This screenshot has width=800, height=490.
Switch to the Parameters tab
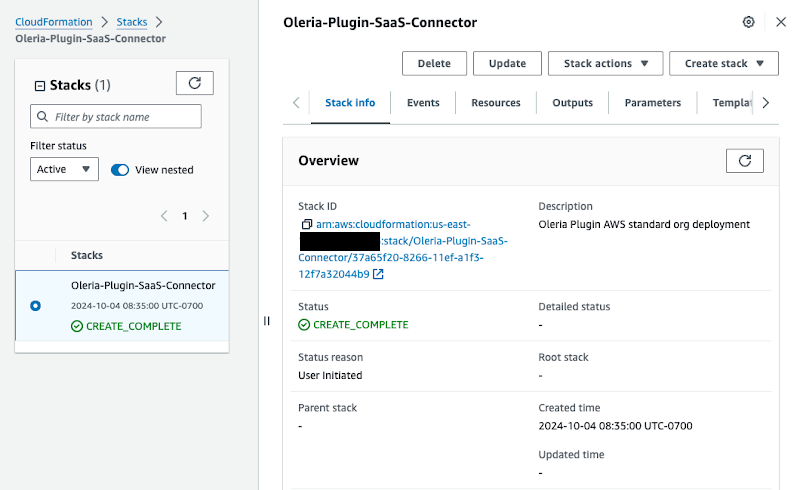pyautogui.click(x=653, y=103)
